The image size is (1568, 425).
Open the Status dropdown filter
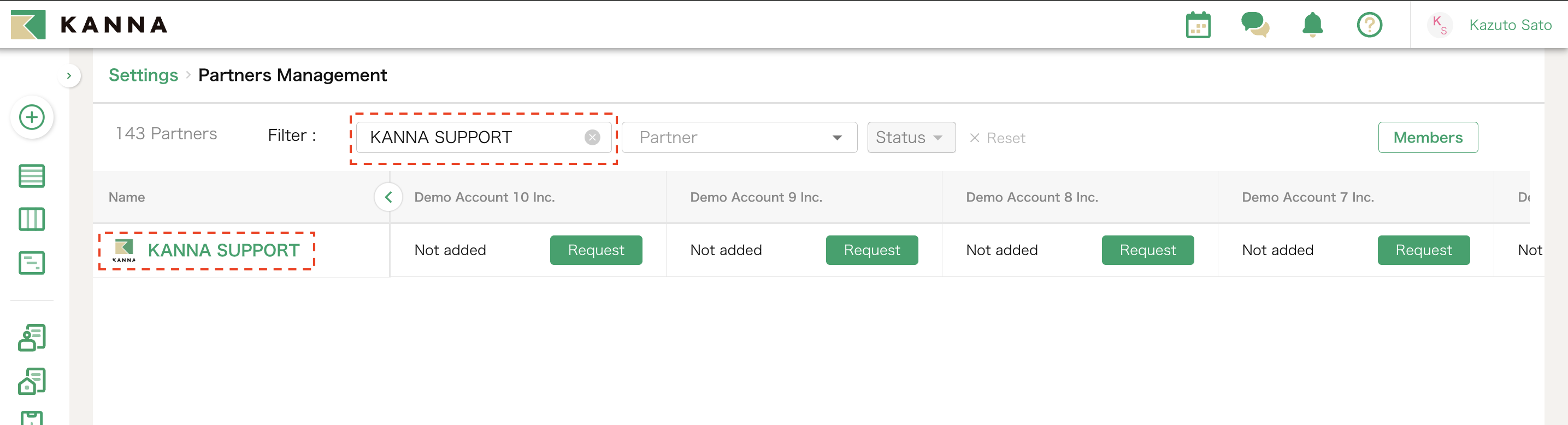coord(911,138)
